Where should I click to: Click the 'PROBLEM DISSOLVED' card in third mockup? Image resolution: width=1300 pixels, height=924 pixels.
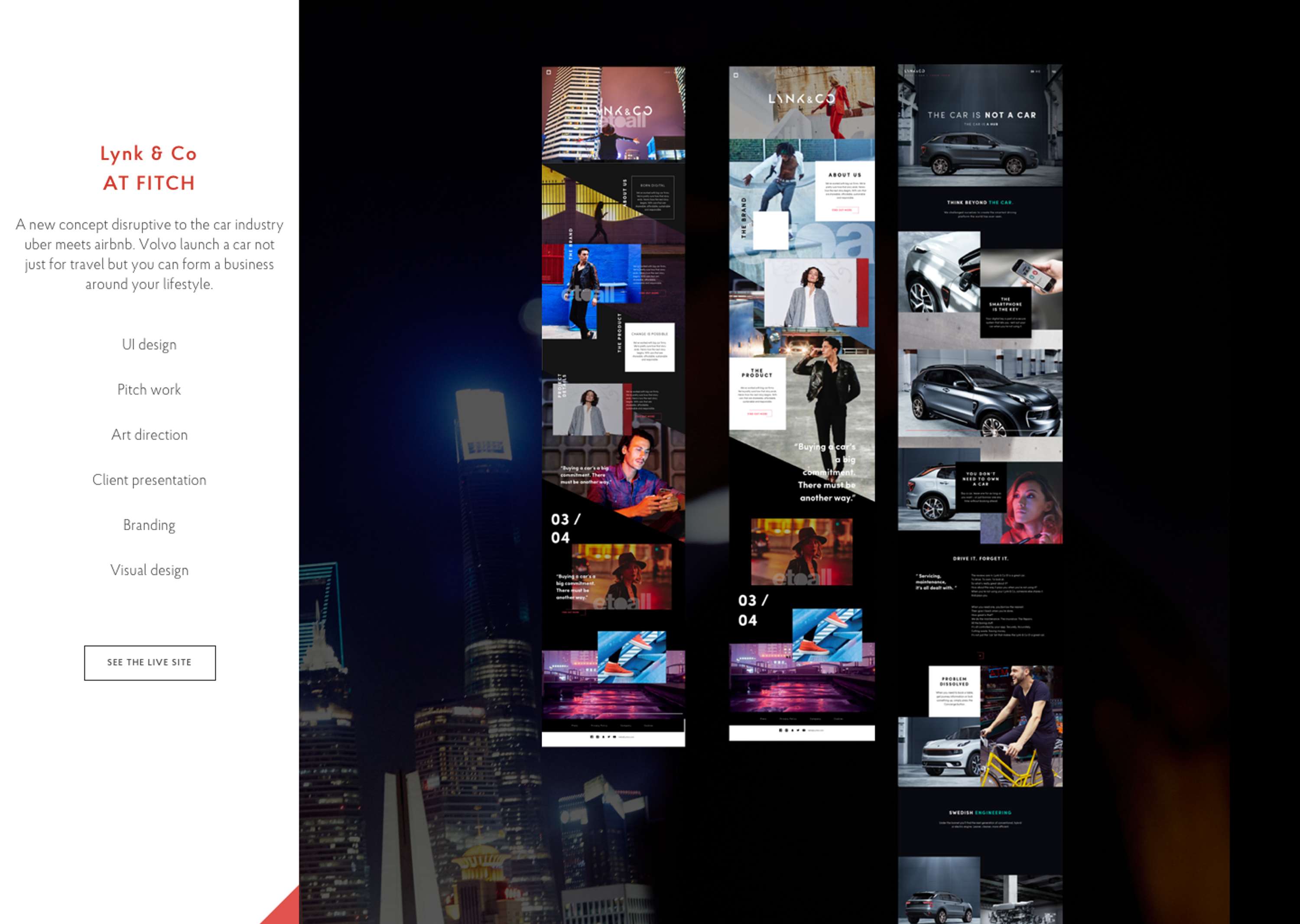click(954, 691)
